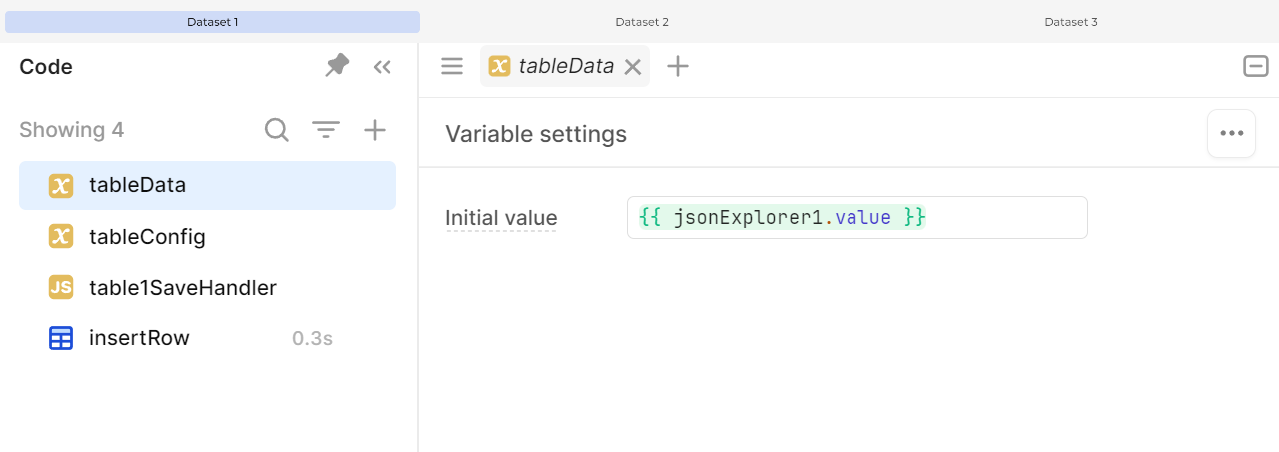The width and height of the screenshot is (1279, 452).
Task: Close the tableData editor tab
Action: tap(632, 67)
